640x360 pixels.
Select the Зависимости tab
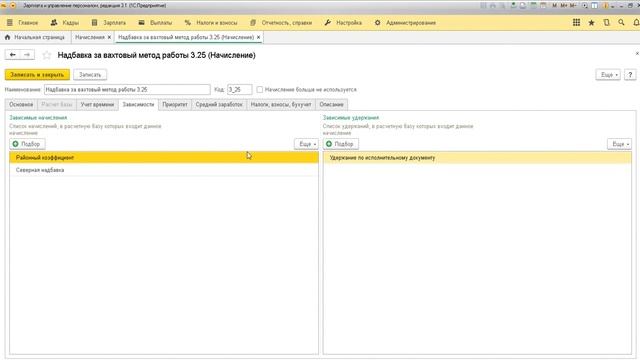[138, 104]
